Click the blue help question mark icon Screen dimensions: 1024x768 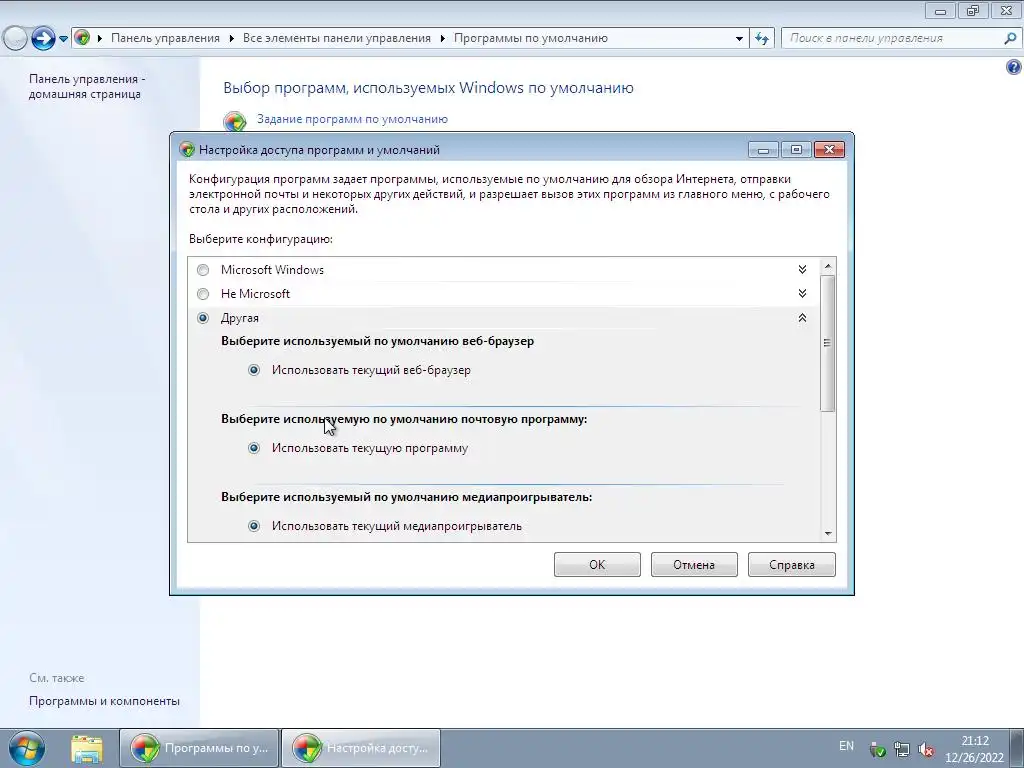[x=1013, y=67]
